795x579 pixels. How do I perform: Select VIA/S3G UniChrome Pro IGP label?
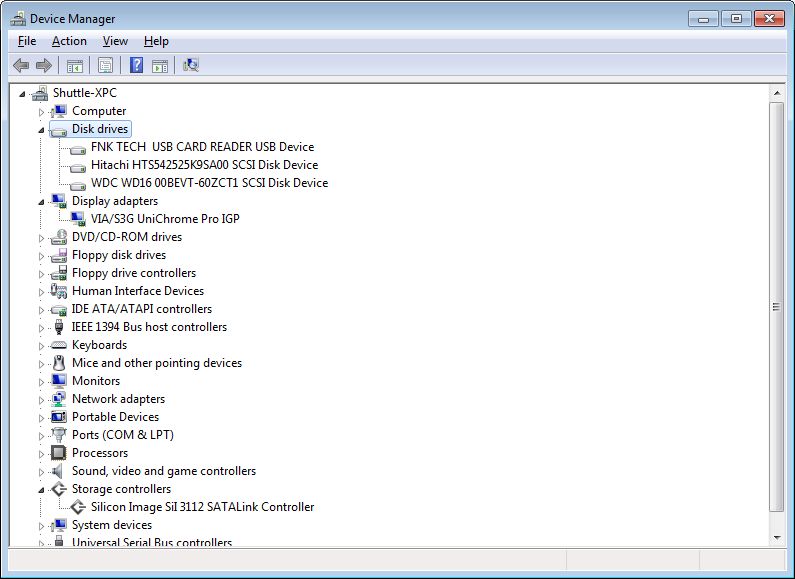click(x=165, y=219)
